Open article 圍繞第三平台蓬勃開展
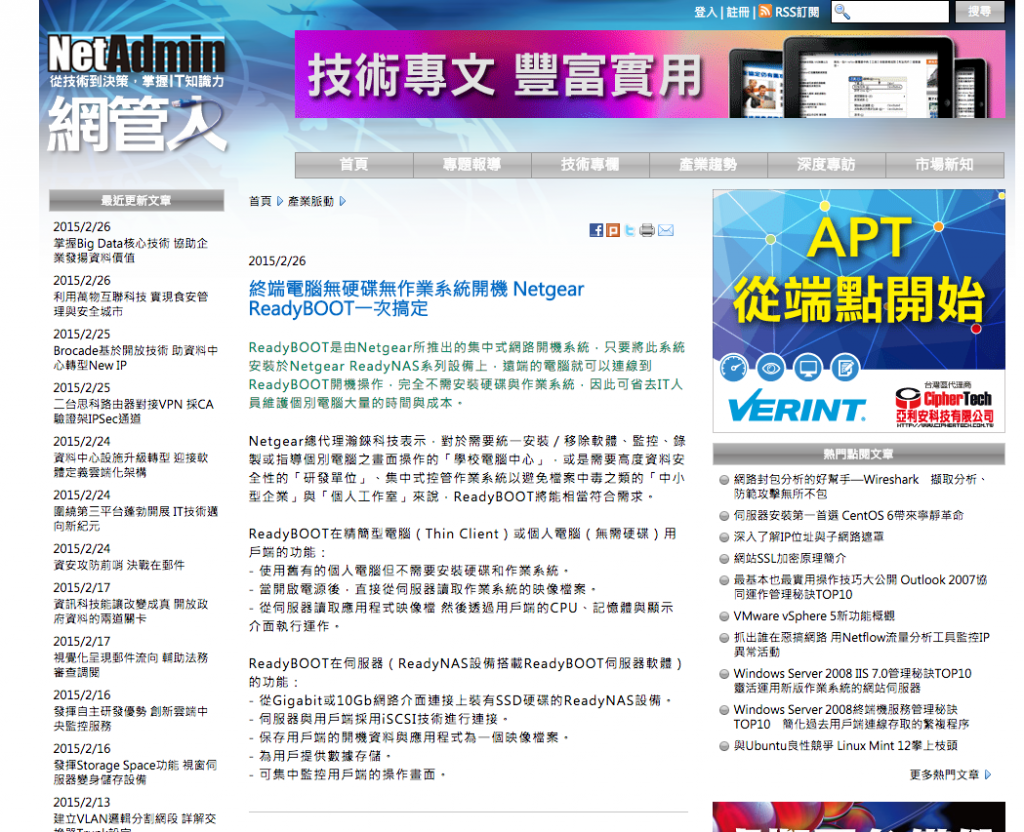1024x832 pixels. click(x=136, y=518)
